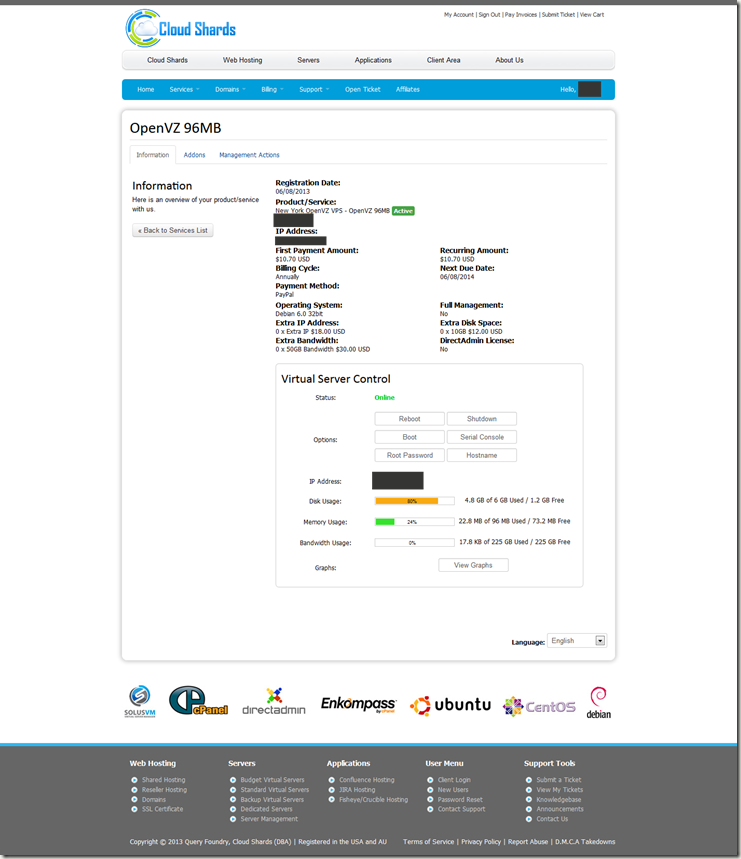Open Dedicated Servers footer link
This screenshot has height=859, width=741.
click(267, 809)
